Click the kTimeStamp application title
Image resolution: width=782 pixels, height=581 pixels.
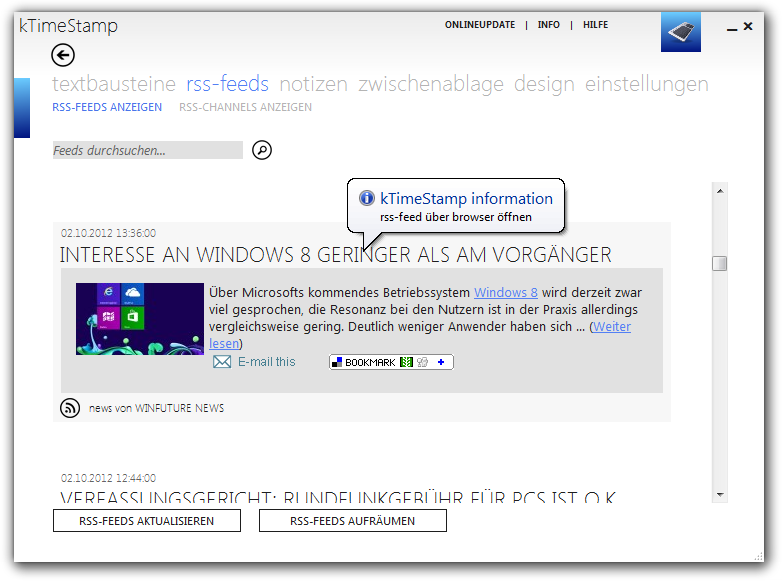[x=68, y=26]
